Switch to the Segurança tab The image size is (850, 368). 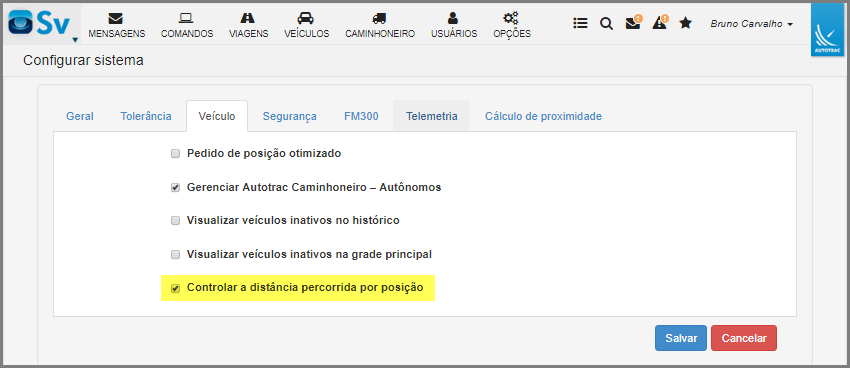click(x=289, y=116)
